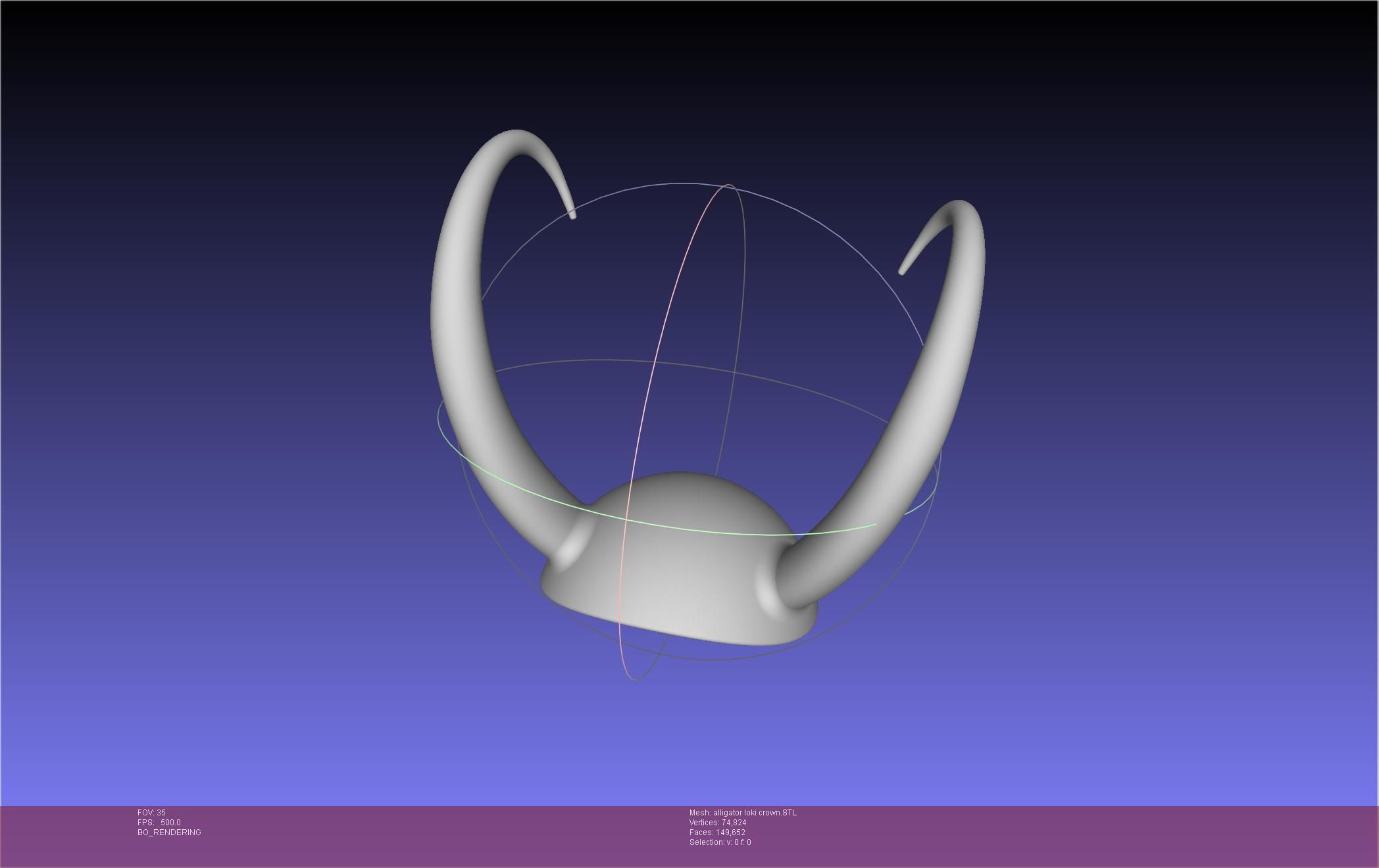
Task: Click the Vertices: 74,824 entry
Action: tap(718, 823)
